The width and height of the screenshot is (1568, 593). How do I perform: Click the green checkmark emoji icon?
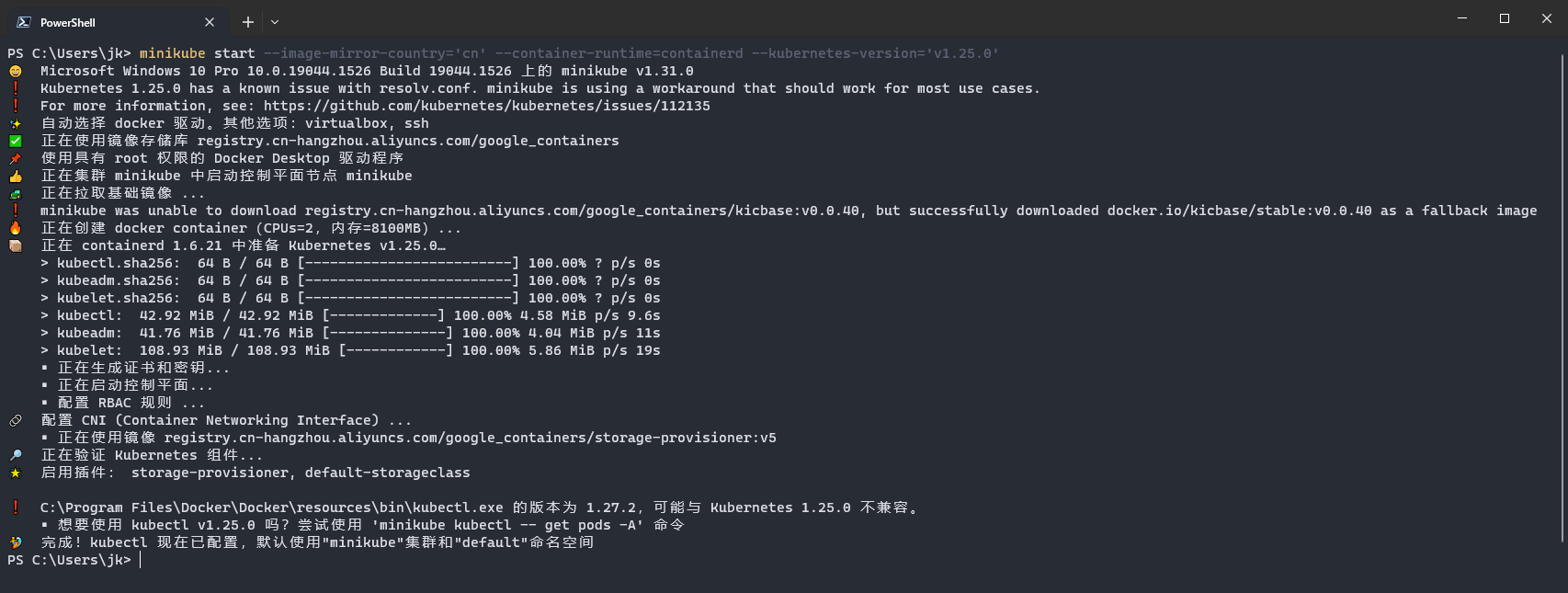[16, 141]
